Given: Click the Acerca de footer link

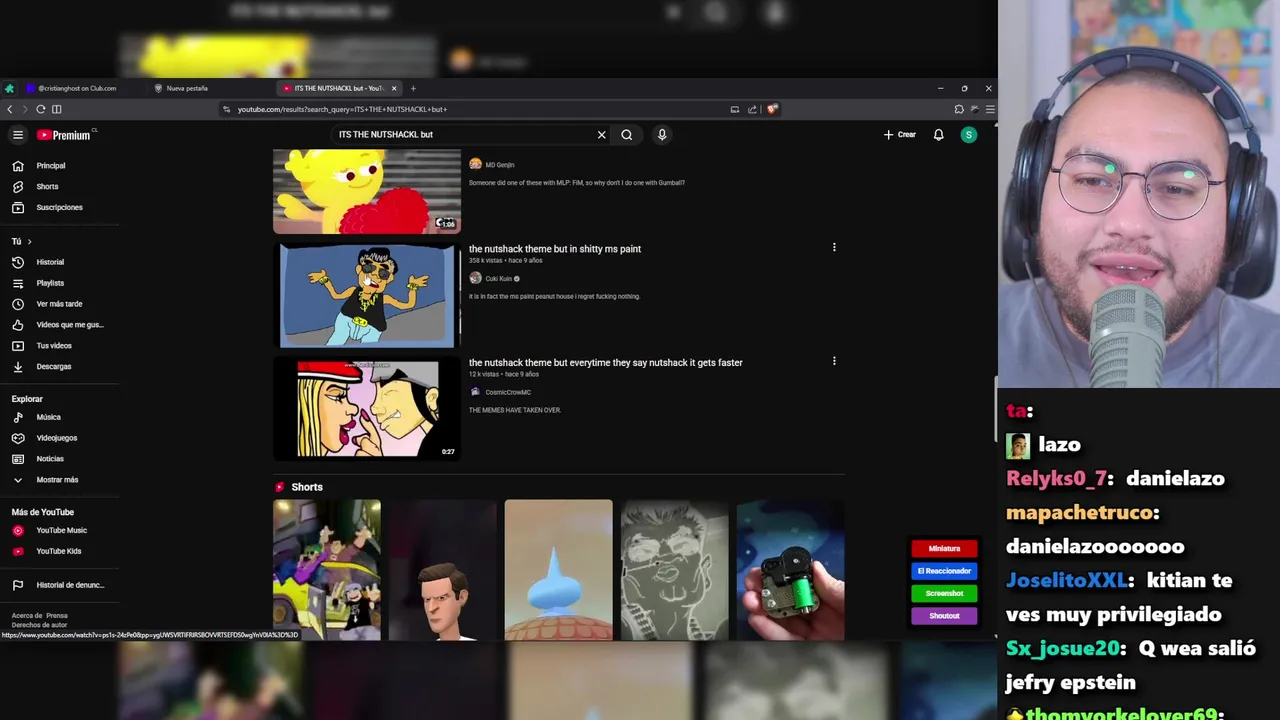Looking at the screenshot, I should pos(26,616).
